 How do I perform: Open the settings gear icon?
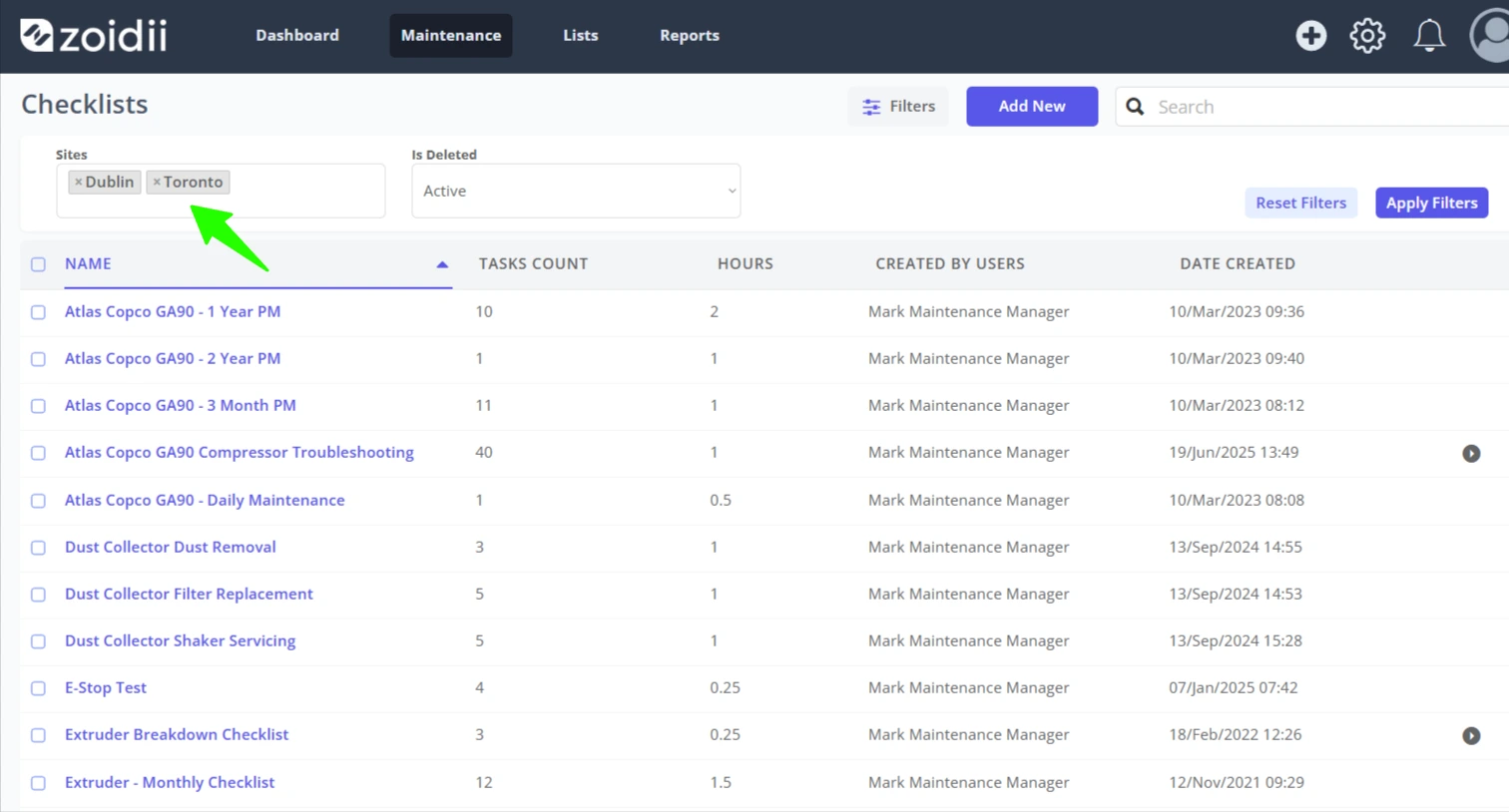[x=1367, y=36]
